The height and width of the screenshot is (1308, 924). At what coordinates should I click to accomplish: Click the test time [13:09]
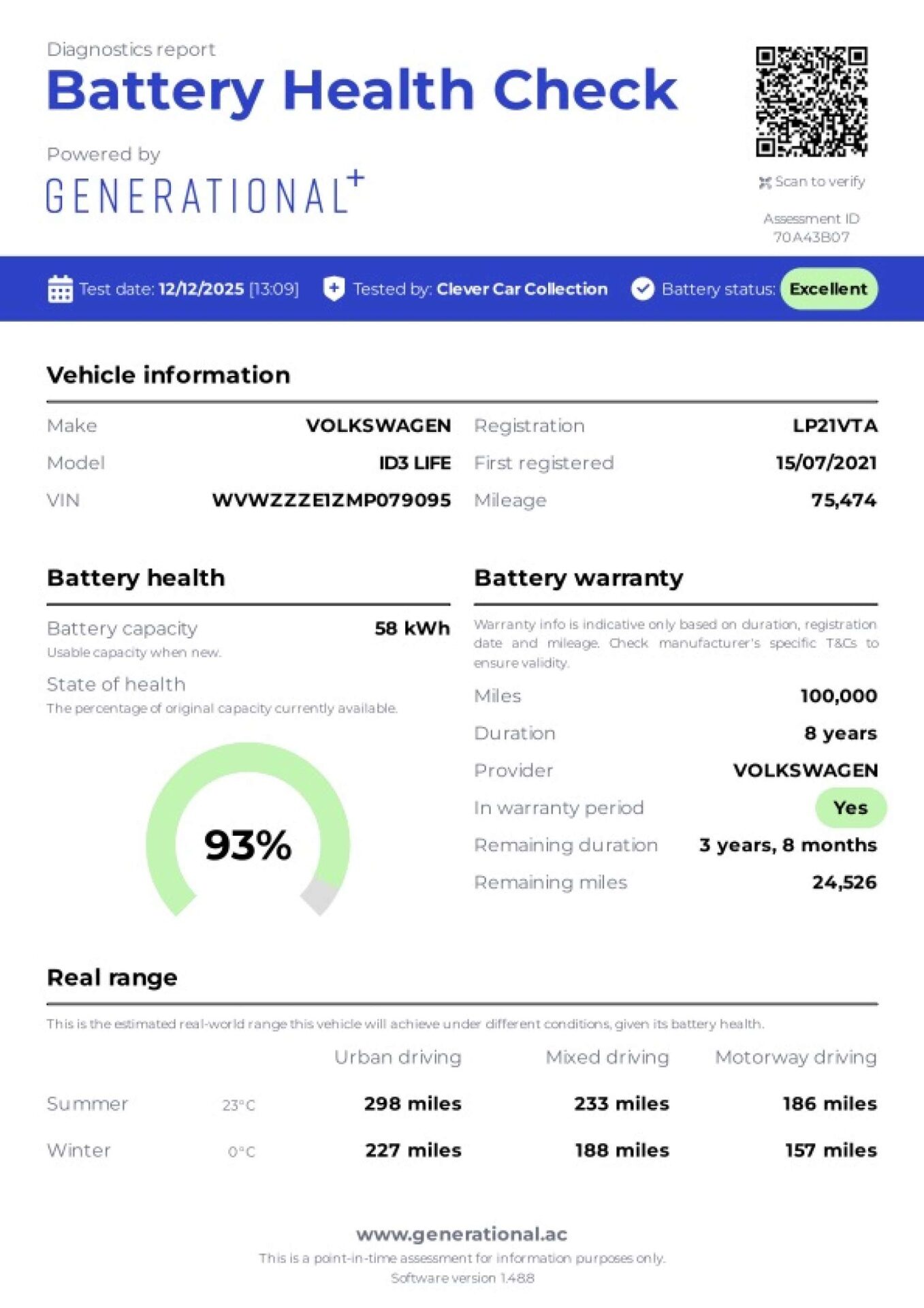[274, 289]
